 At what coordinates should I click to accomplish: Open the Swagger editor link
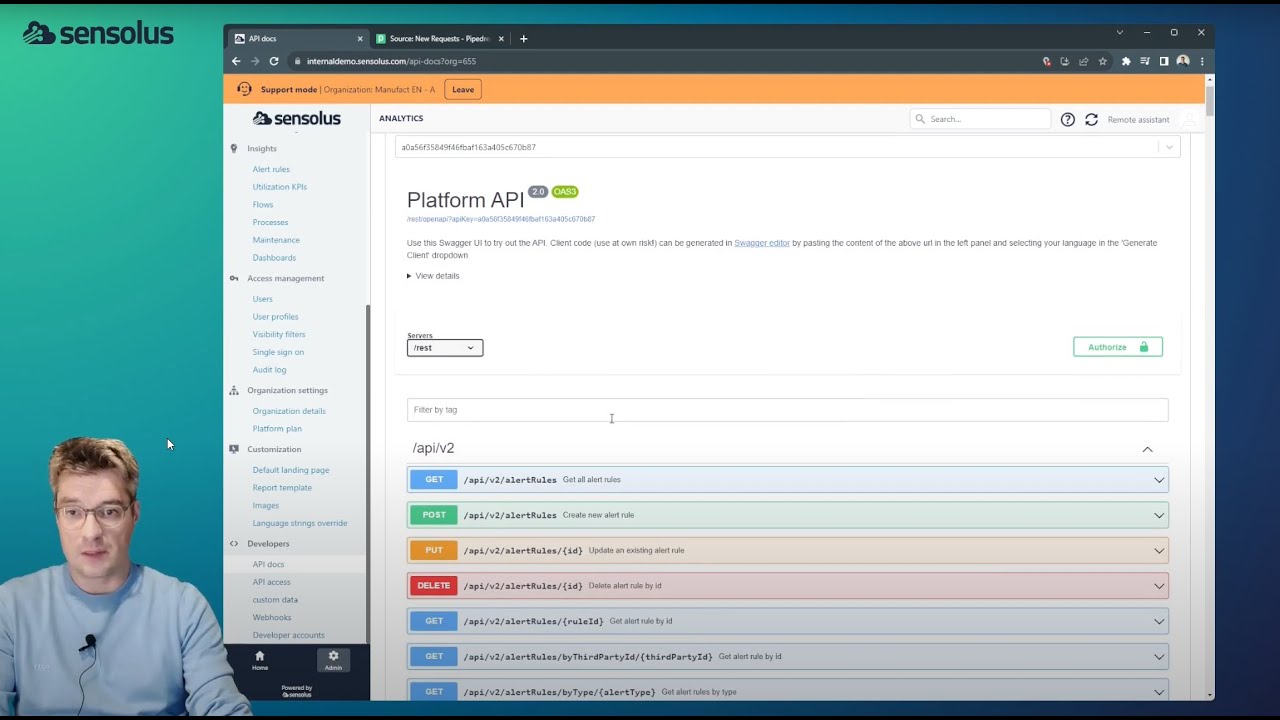[x=762, y=243]
